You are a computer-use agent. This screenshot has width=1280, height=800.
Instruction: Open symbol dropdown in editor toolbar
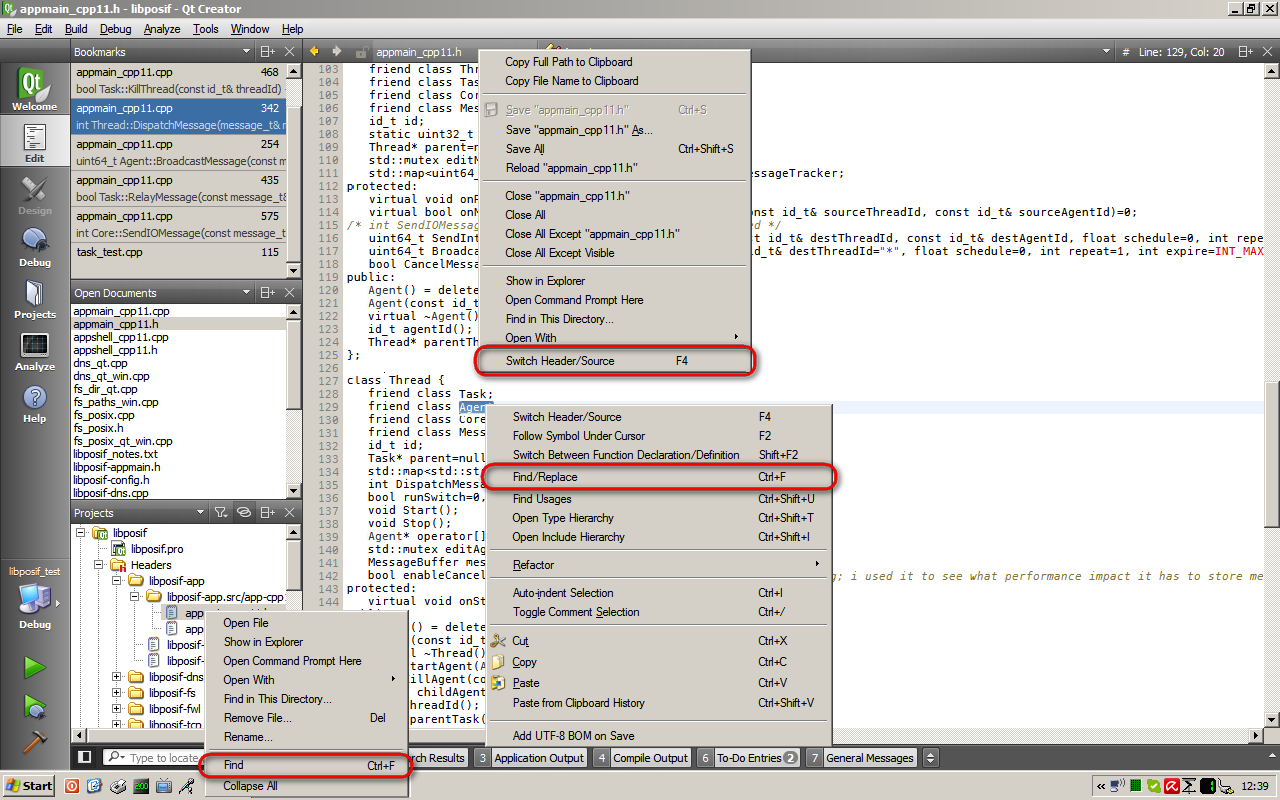coord(1106,51)
